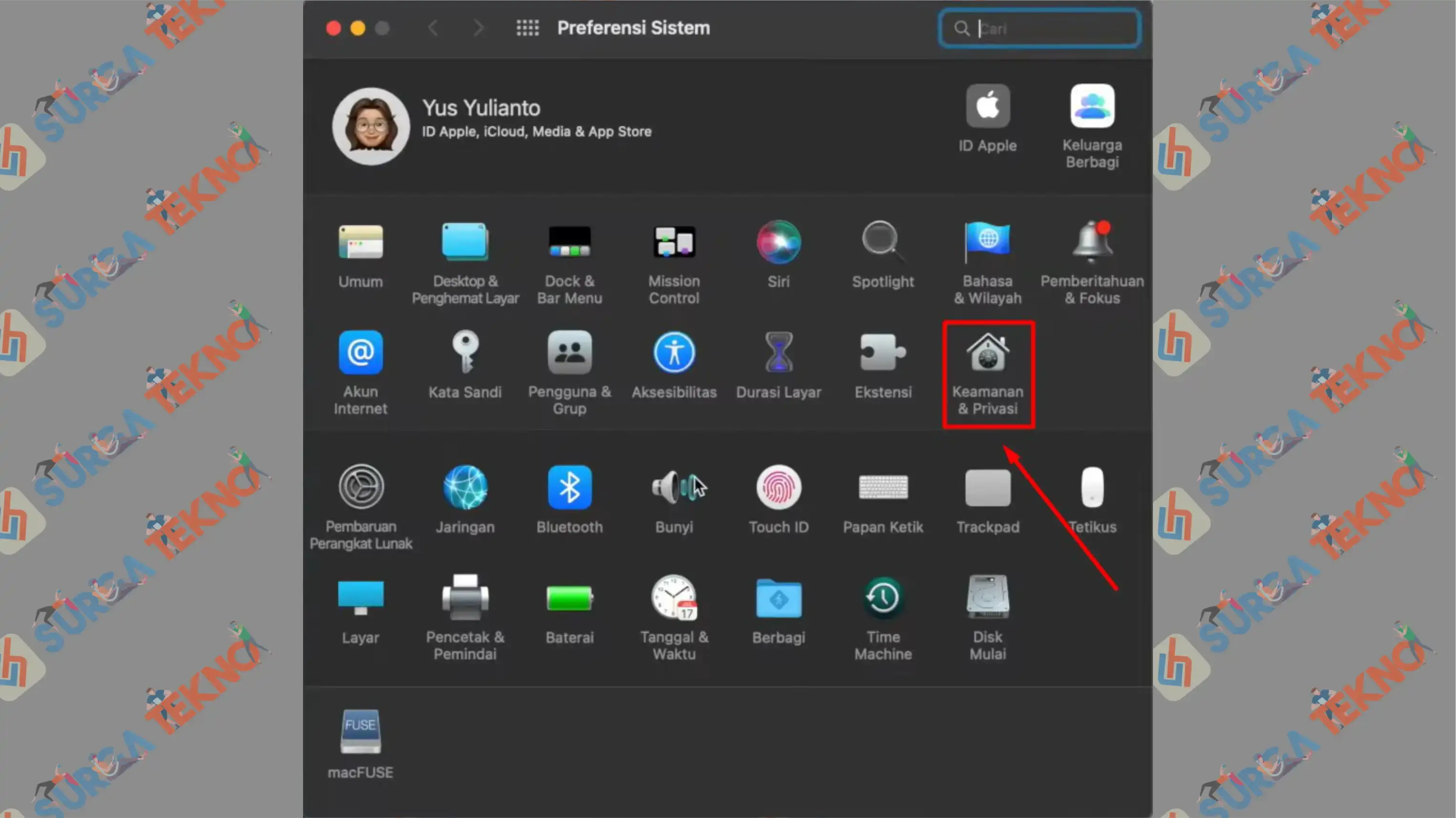
Task: Open Bahasa & Wilayah settings
Action: click(x=987, y=242)
